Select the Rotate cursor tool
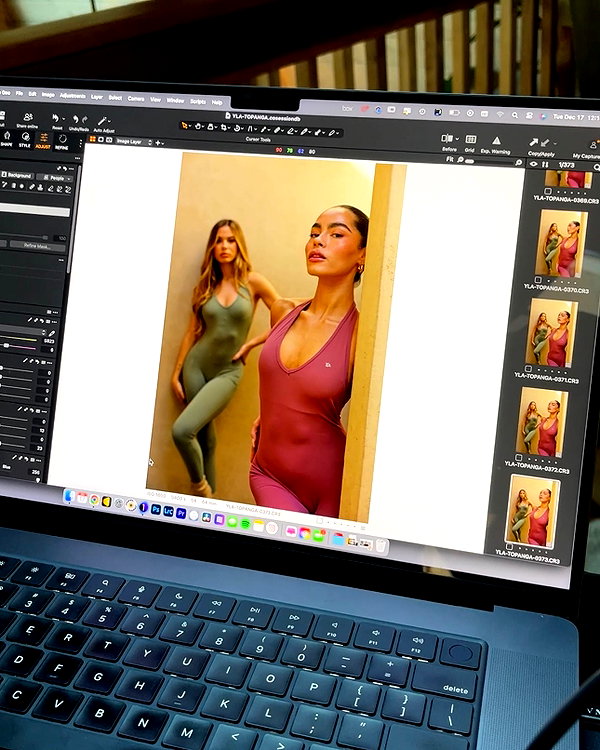 (236, 128)
